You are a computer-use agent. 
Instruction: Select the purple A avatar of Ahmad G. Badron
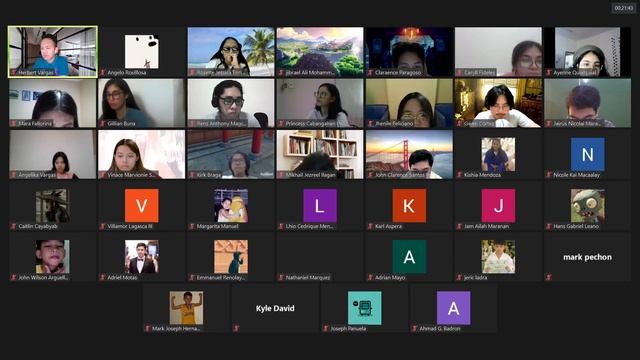coord(453,308)
